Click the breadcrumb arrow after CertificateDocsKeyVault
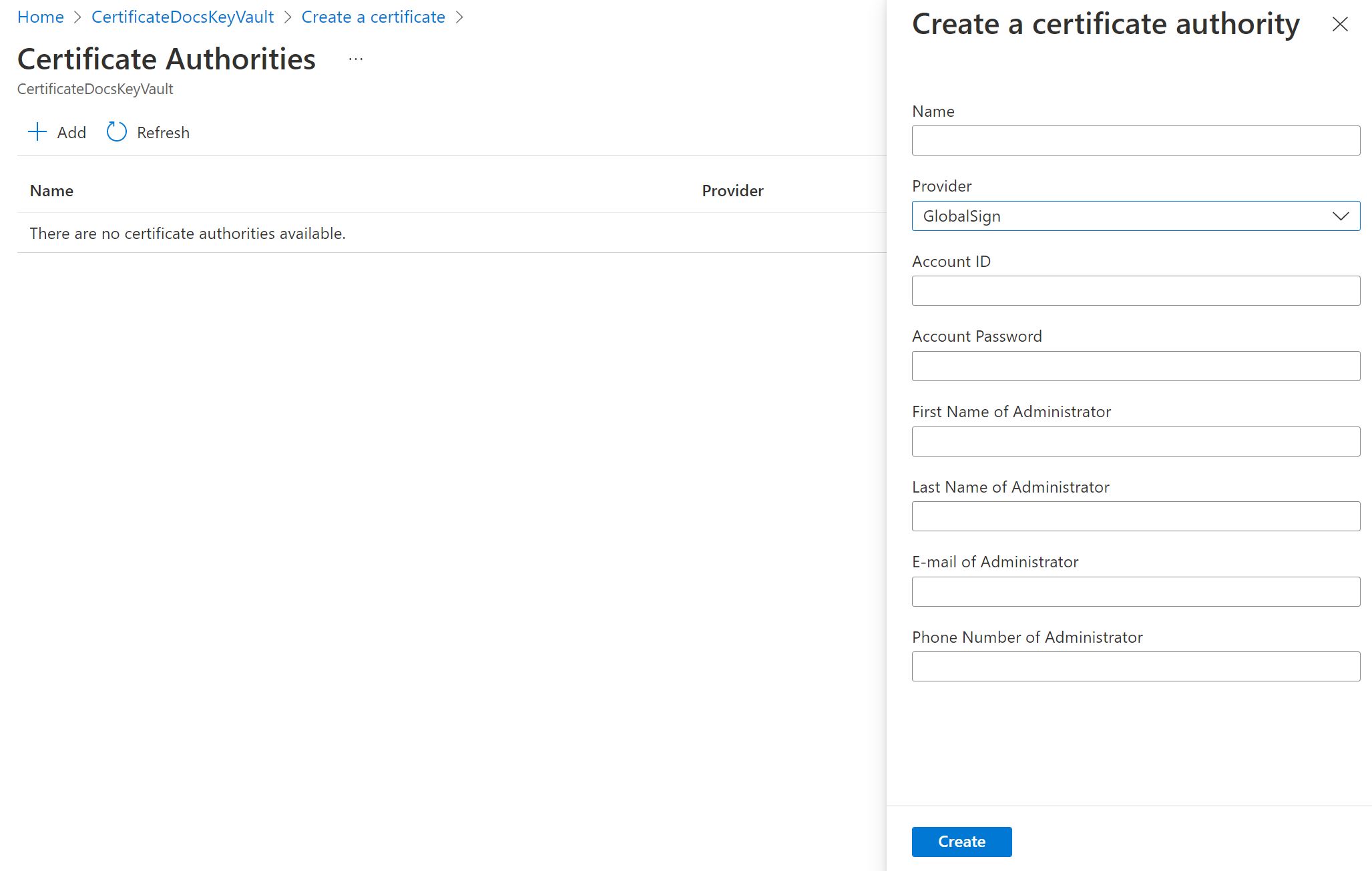 click(x=291, y=18)
